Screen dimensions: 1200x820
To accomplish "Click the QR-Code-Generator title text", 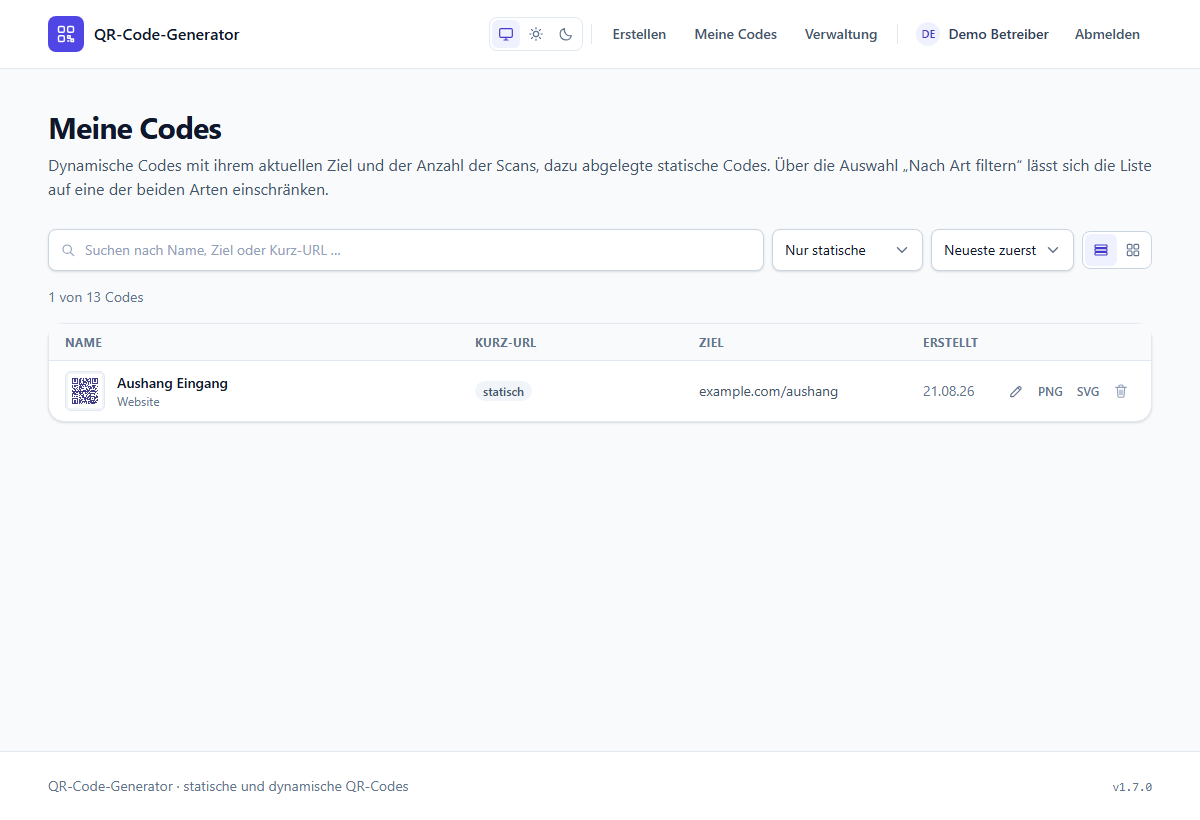I will (x=167, y=34).
